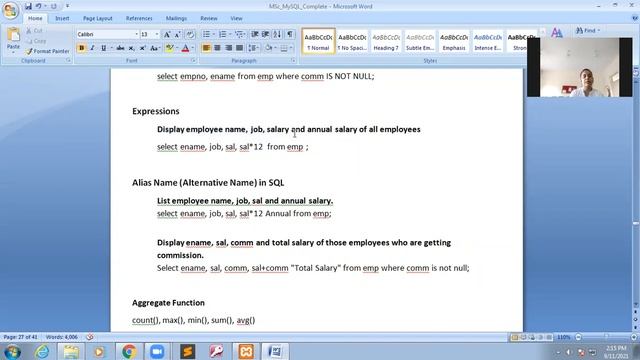The image size is (640, 360).
Task: Justify the paragraph text
Action: coord(239,48)
